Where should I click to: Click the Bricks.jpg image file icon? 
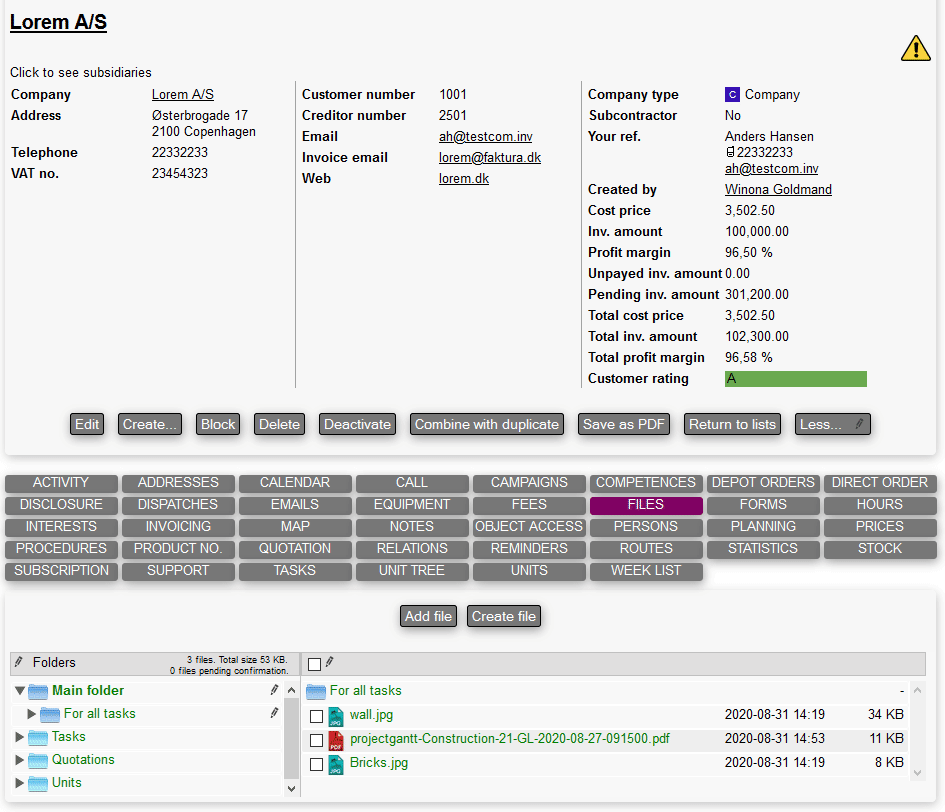[336, 764]
